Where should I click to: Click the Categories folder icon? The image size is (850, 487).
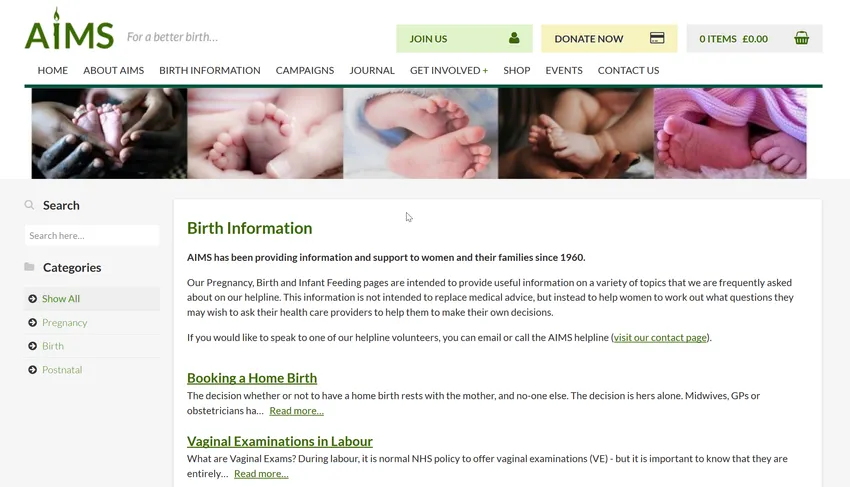(x=29, y=267)
